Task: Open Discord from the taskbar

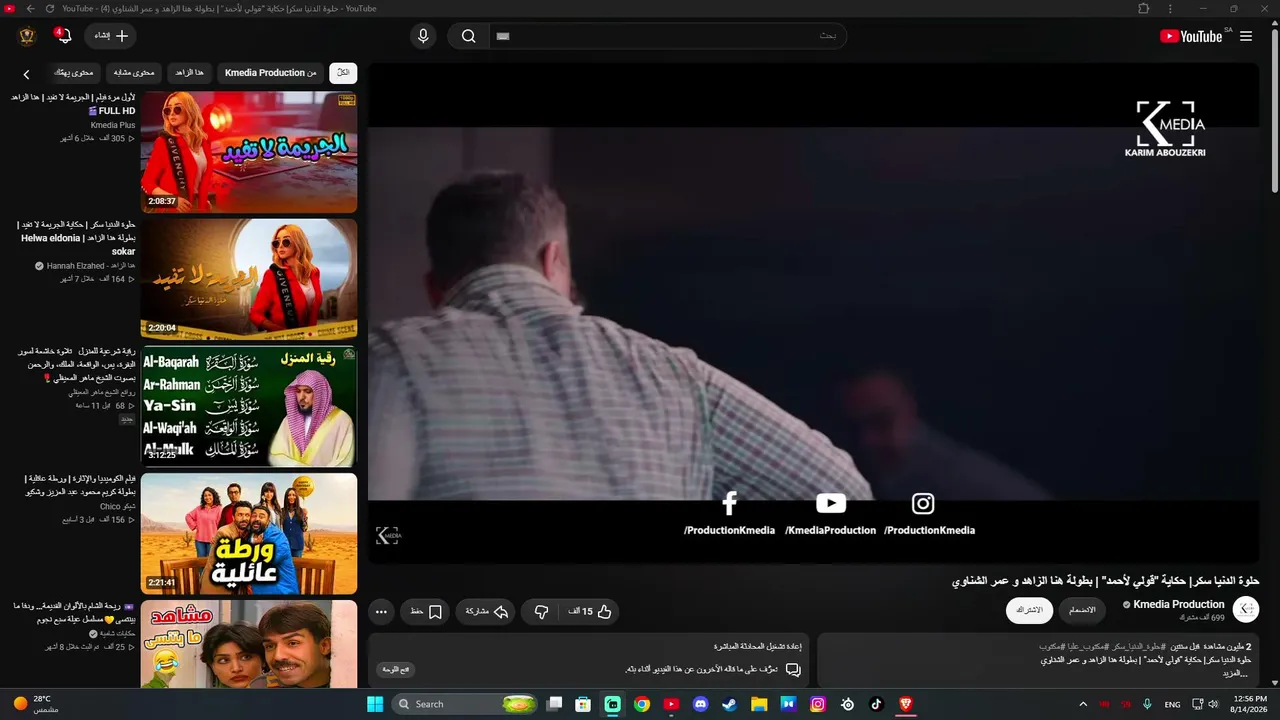Action: 701,704
